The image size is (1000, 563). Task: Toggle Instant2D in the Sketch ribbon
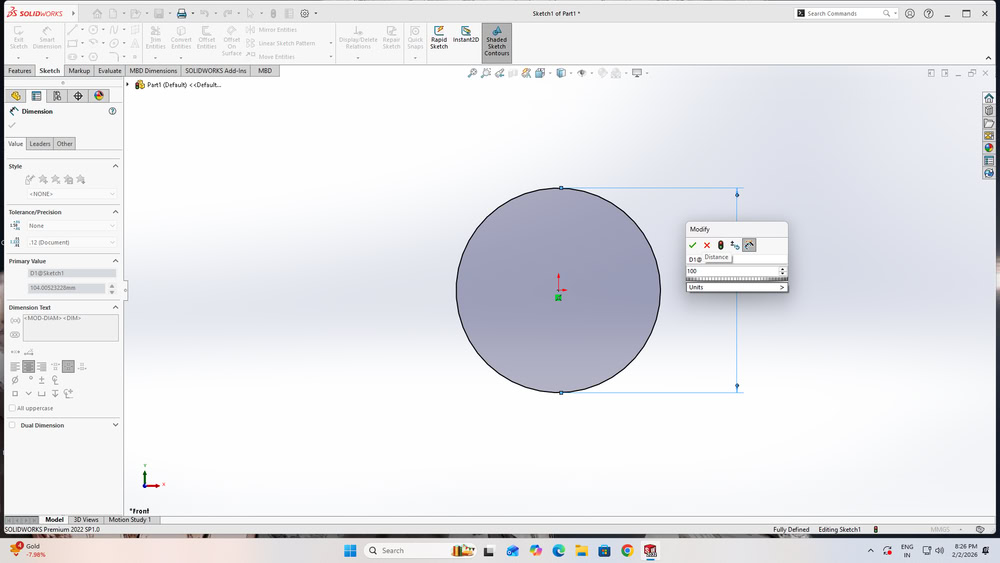point(466,34)
